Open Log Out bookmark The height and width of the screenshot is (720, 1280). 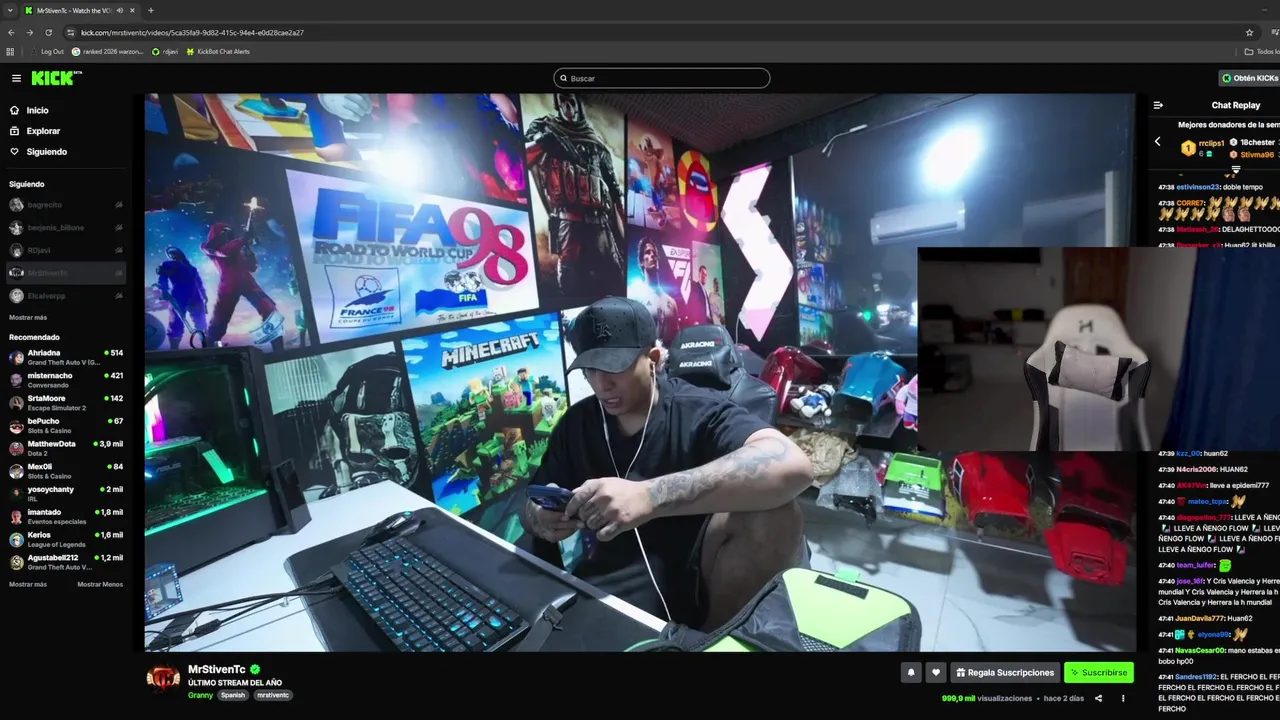point(47,51)
